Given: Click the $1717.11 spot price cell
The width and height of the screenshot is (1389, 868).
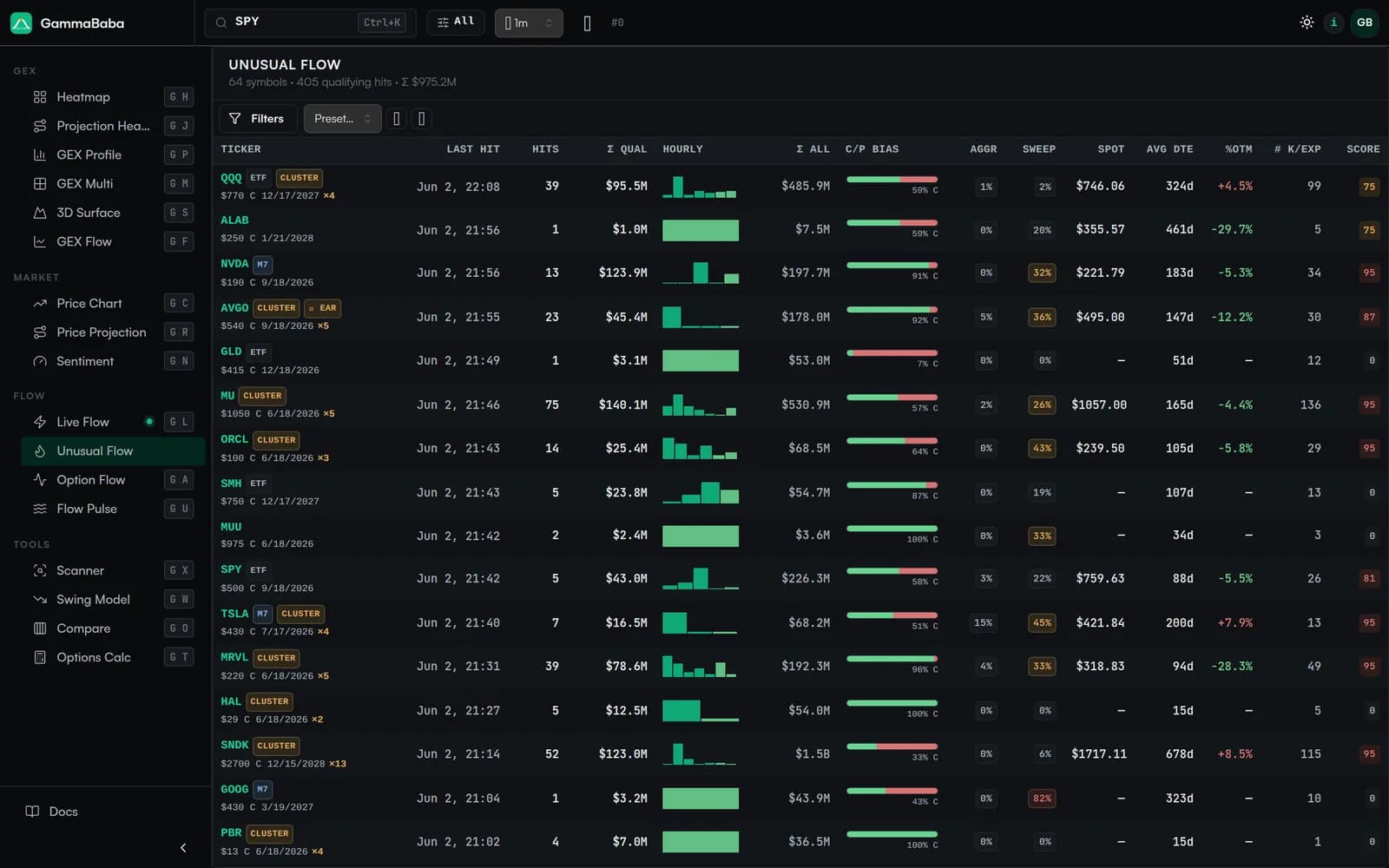Looking at the screenshot, I should point(1099,754).
